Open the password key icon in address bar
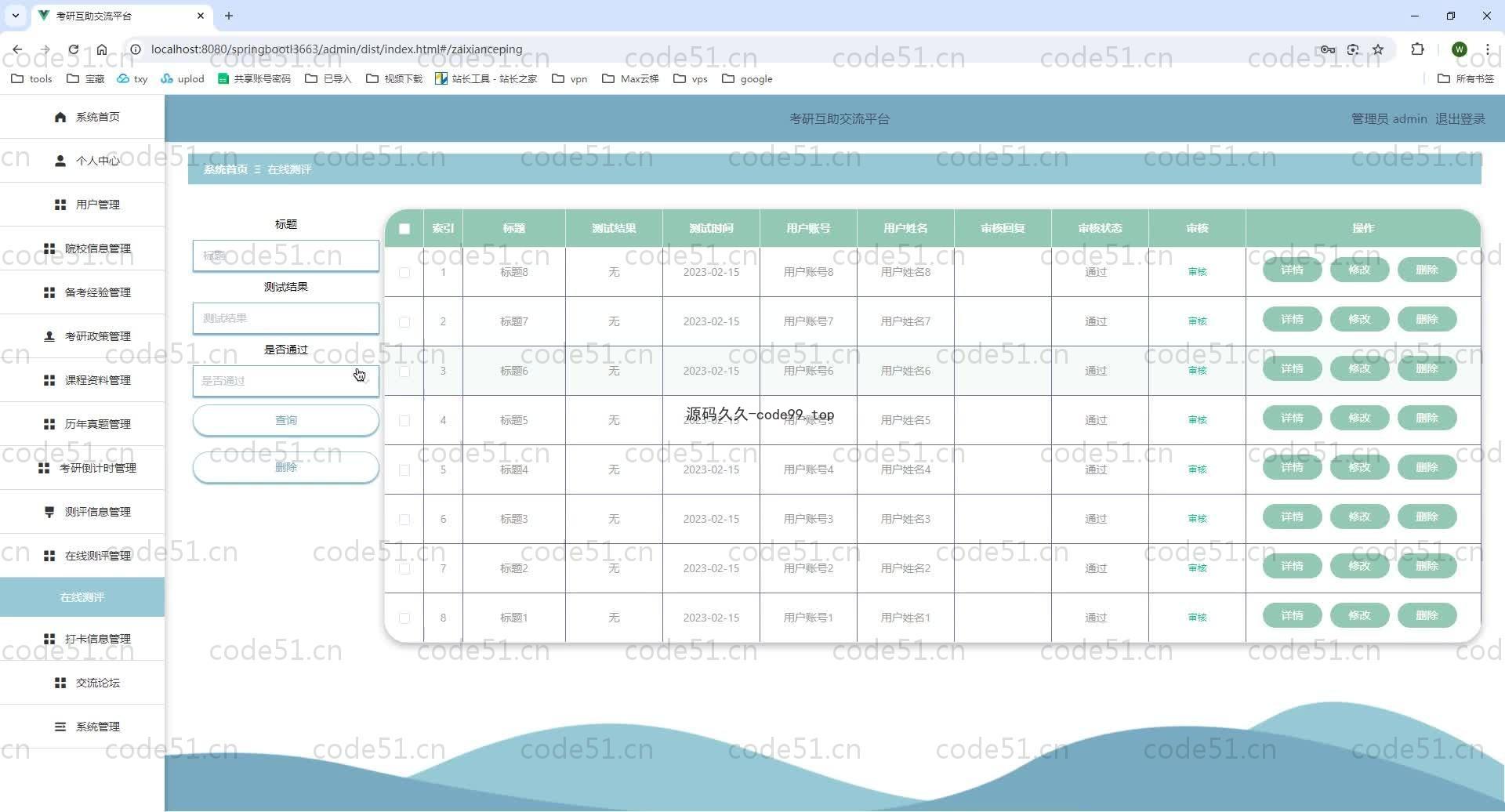Image resolution: width=1505 pixels, height=812 pixels. point(1328,49)
